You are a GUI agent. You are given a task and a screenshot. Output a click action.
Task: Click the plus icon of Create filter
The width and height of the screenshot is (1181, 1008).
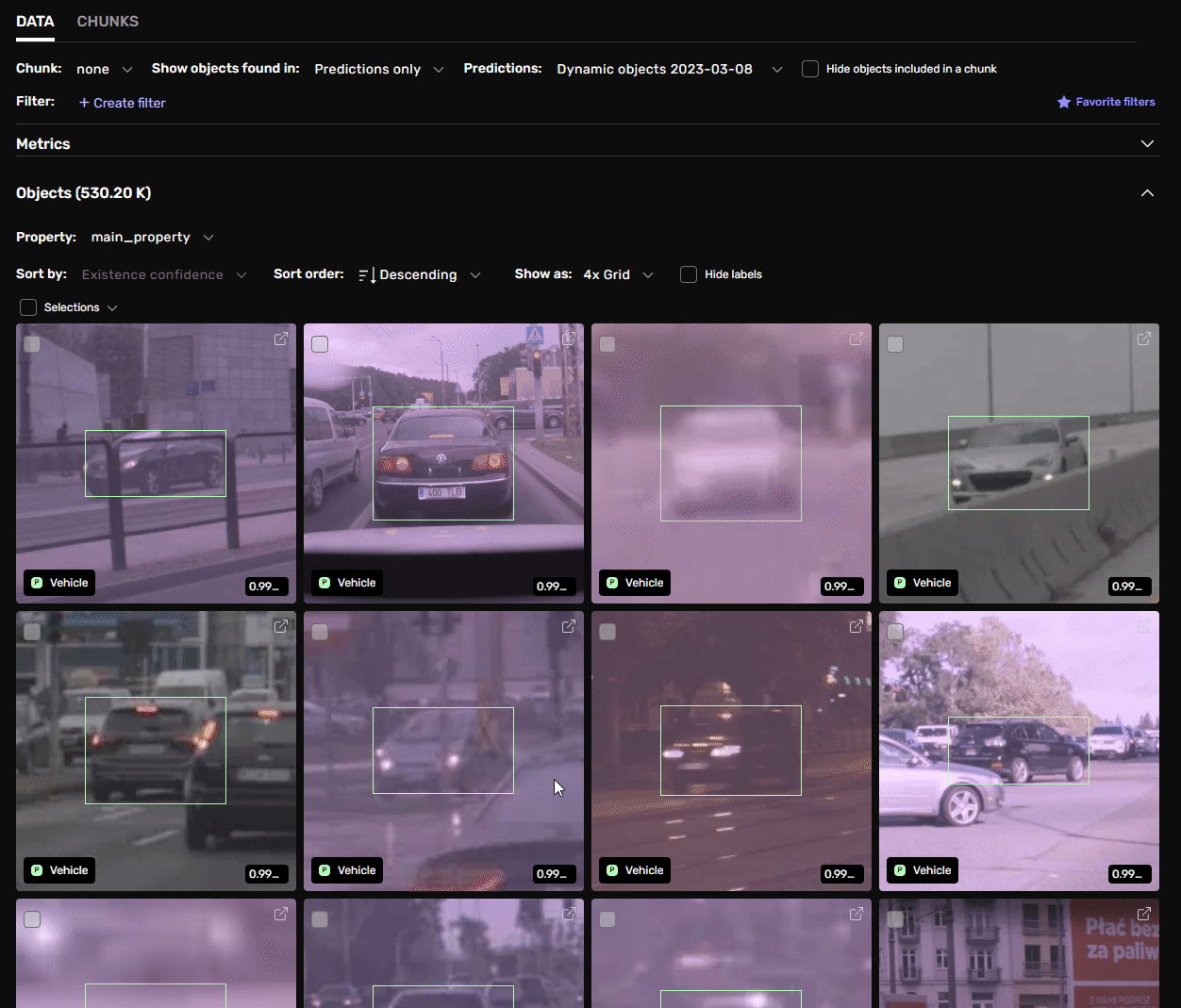click(84, 103)
